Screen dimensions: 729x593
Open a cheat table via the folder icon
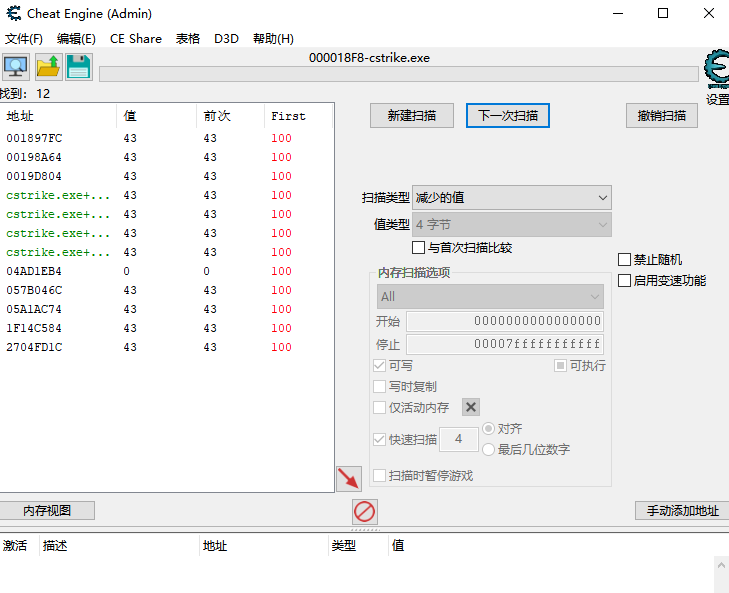[x=48, y=67]
